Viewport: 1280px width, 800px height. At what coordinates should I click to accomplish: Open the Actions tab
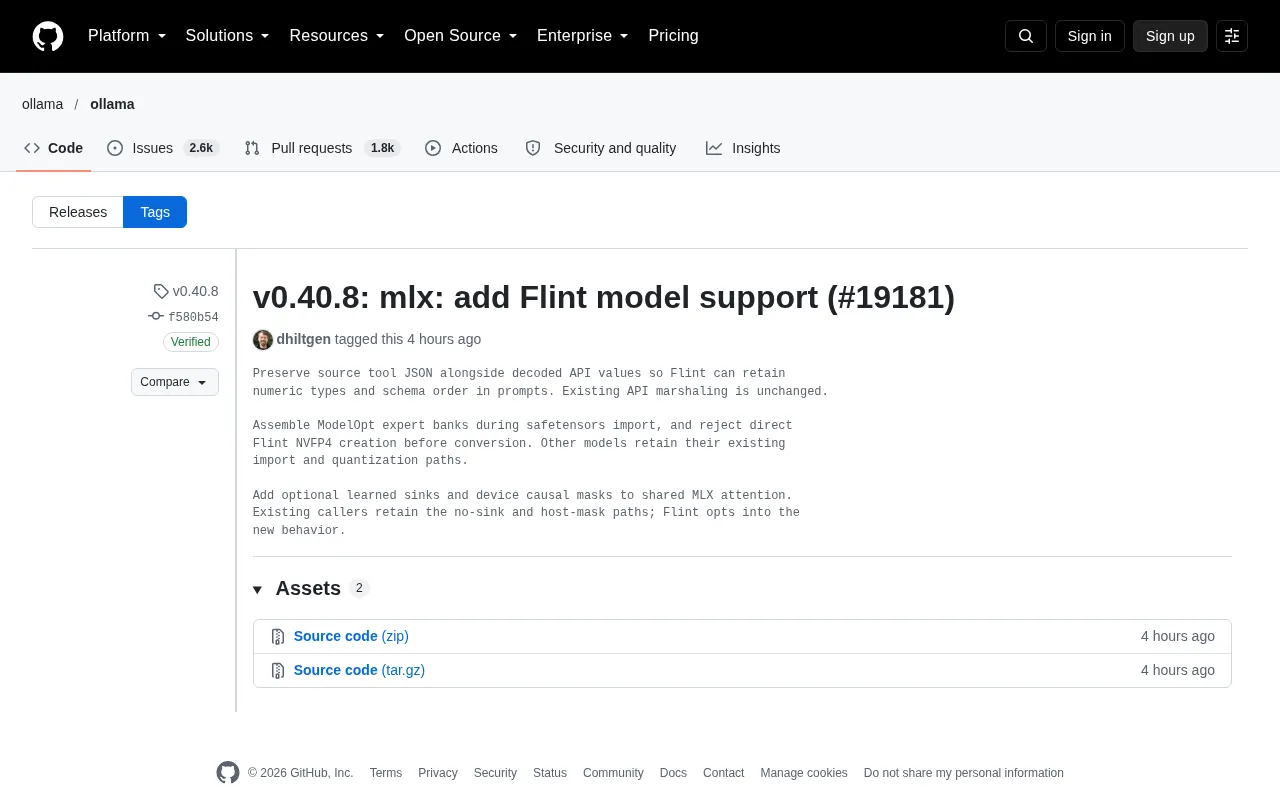tap(461, 148)
